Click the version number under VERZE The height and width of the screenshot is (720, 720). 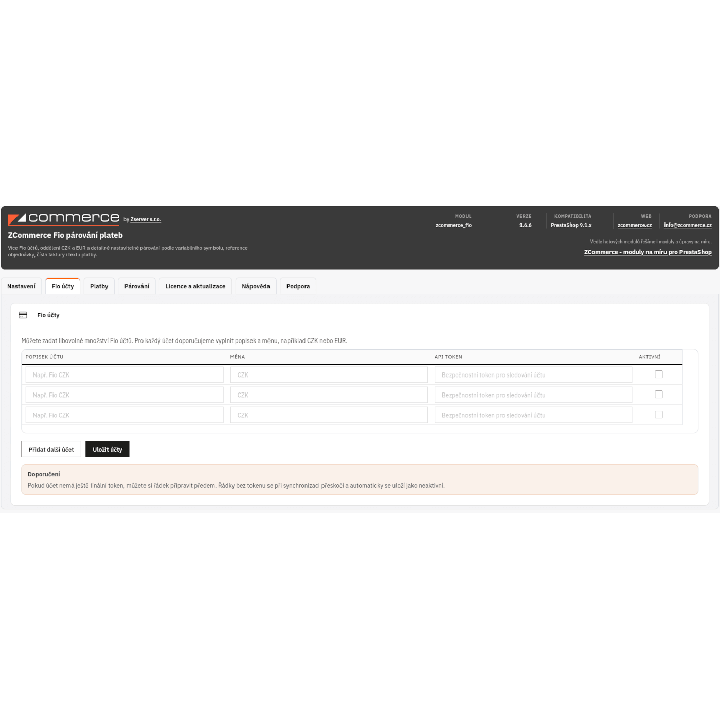[525, 225]
